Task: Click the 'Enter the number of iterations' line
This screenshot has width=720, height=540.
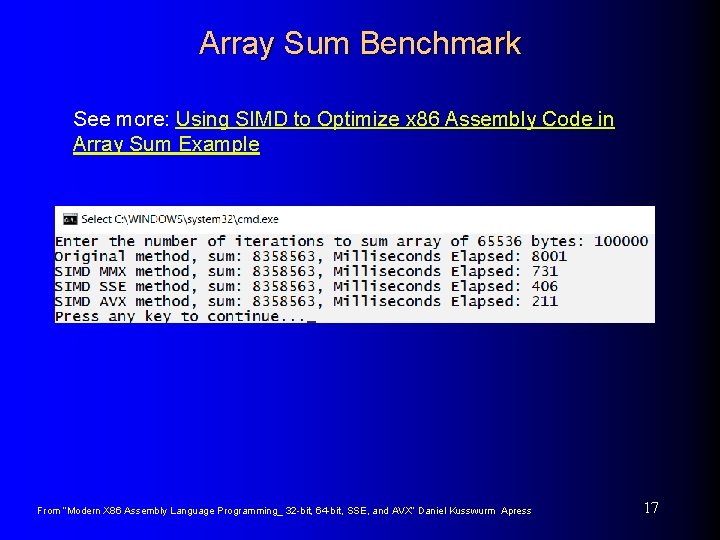Action: (351, 241)
